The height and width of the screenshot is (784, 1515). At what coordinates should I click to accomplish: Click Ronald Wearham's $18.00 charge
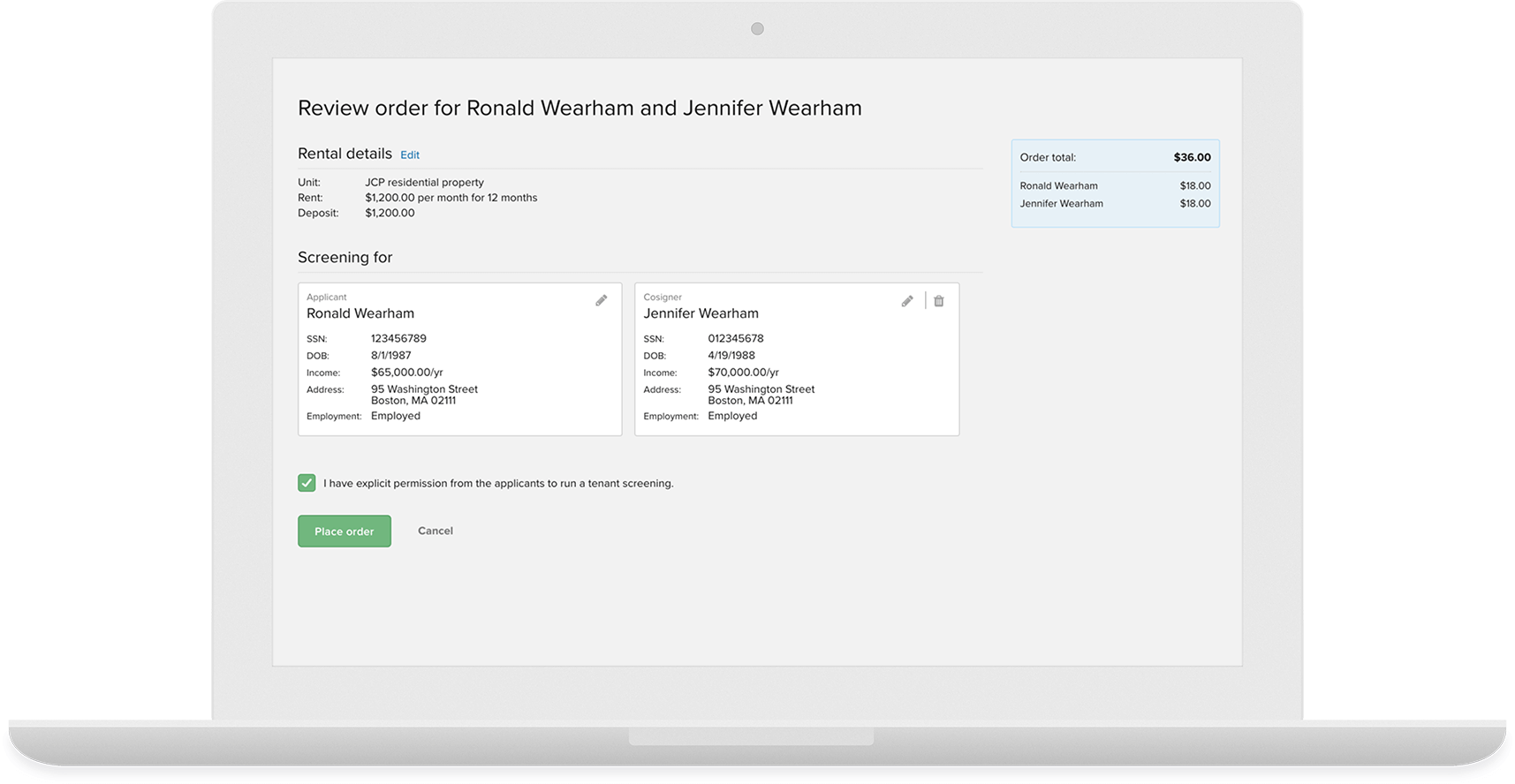click(1195, 185)
